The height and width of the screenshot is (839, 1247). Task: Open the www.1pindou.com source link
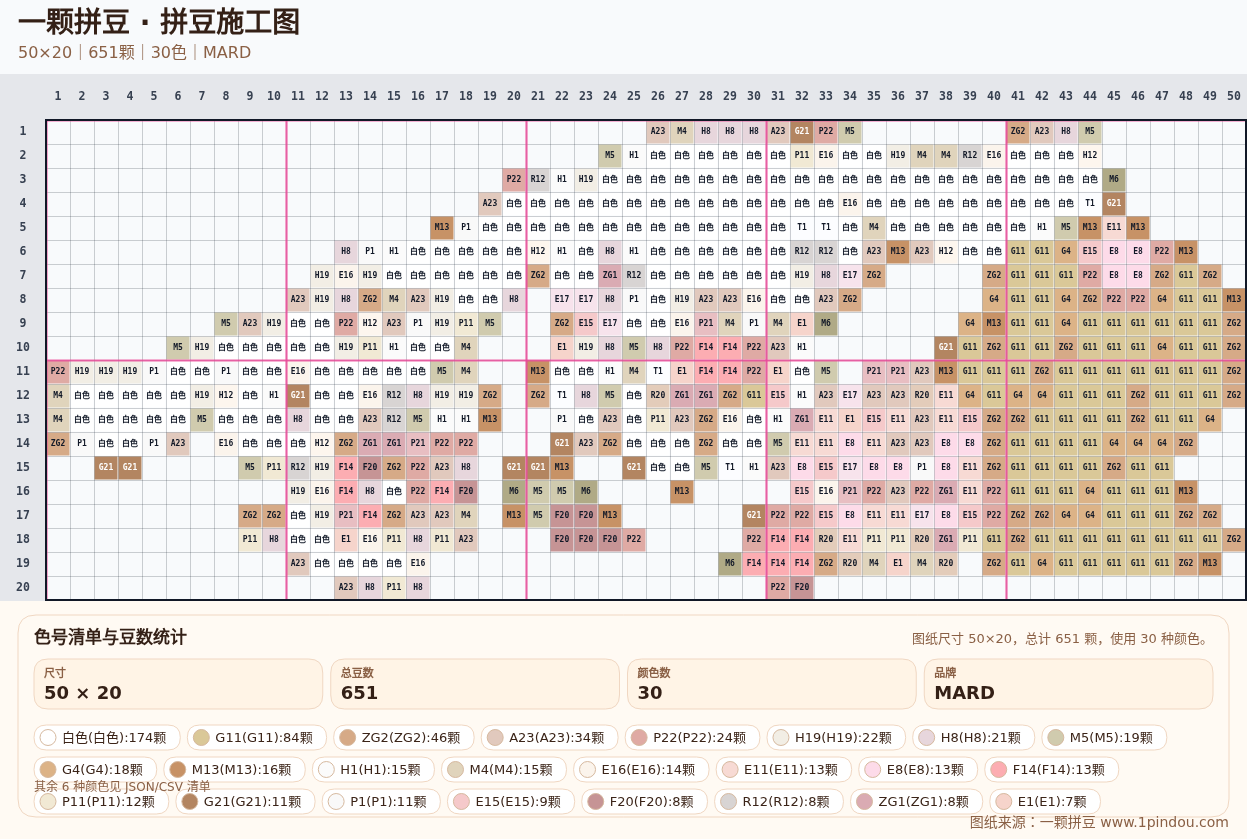tap(1164, 822)
